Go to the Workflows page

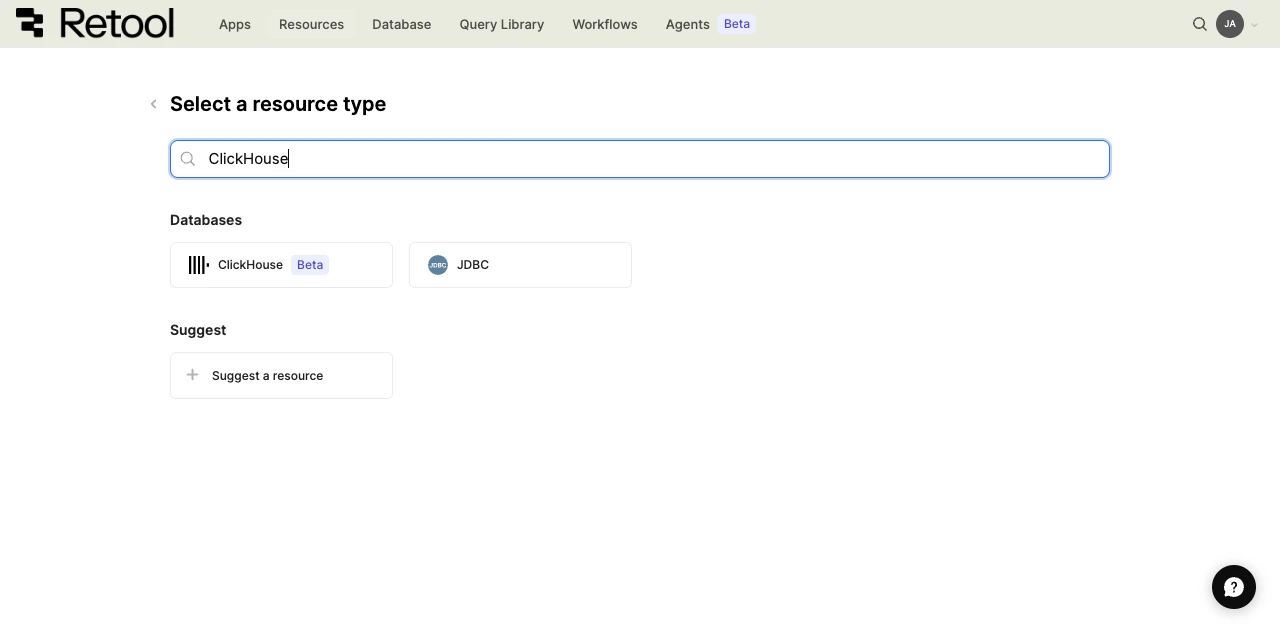point(605,24)
